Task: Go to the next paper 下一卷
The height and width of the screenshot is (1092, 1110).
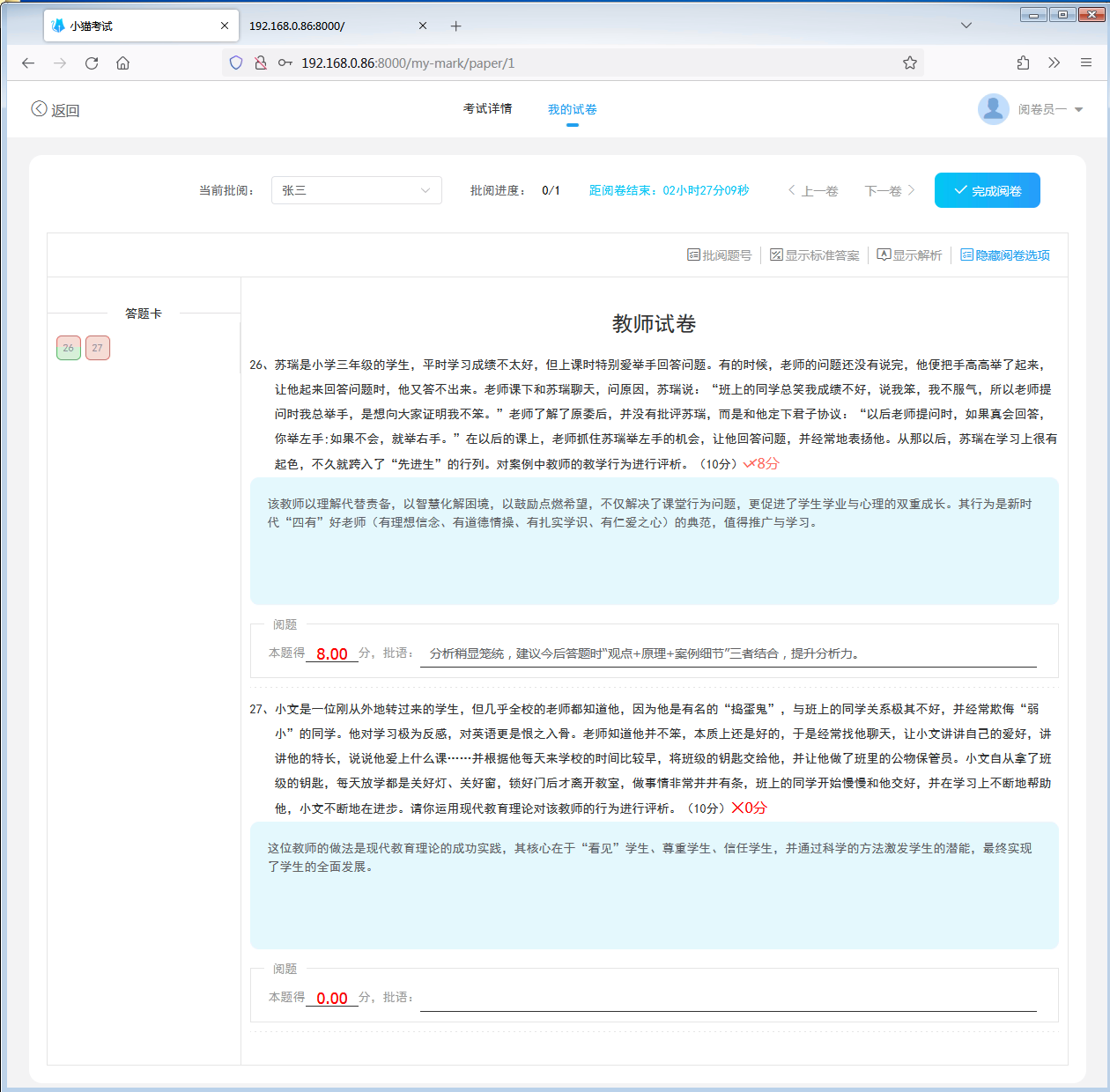Action: pyautogui.click(x=890, y=190)
